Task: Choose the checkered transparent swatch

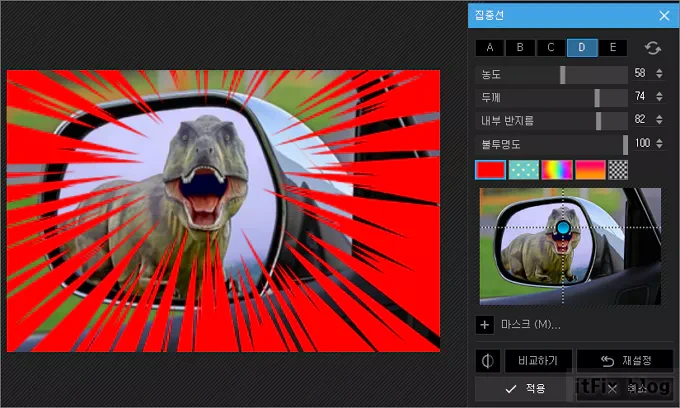Action: [618, 170]
